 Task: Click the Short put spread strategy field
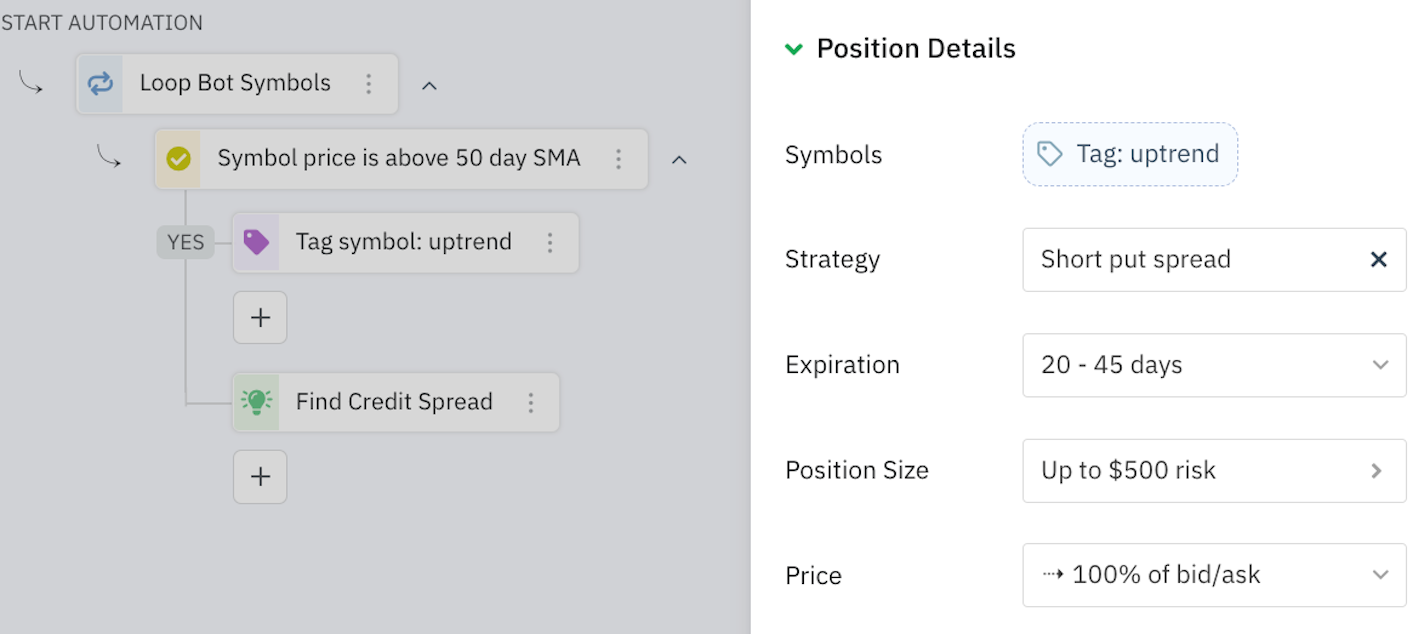1190,260
